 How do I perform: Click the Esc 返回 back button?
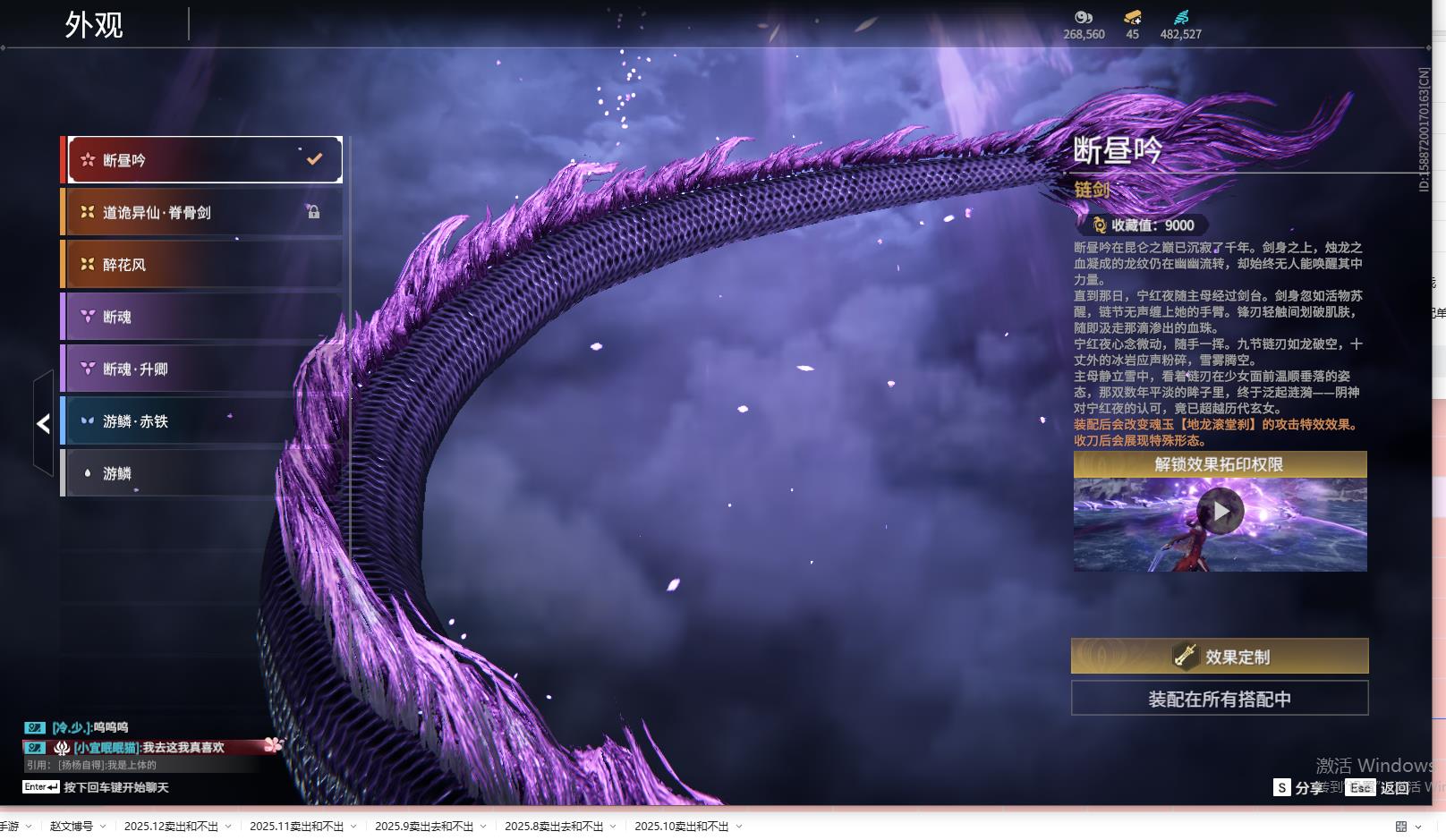point(1379,787)
